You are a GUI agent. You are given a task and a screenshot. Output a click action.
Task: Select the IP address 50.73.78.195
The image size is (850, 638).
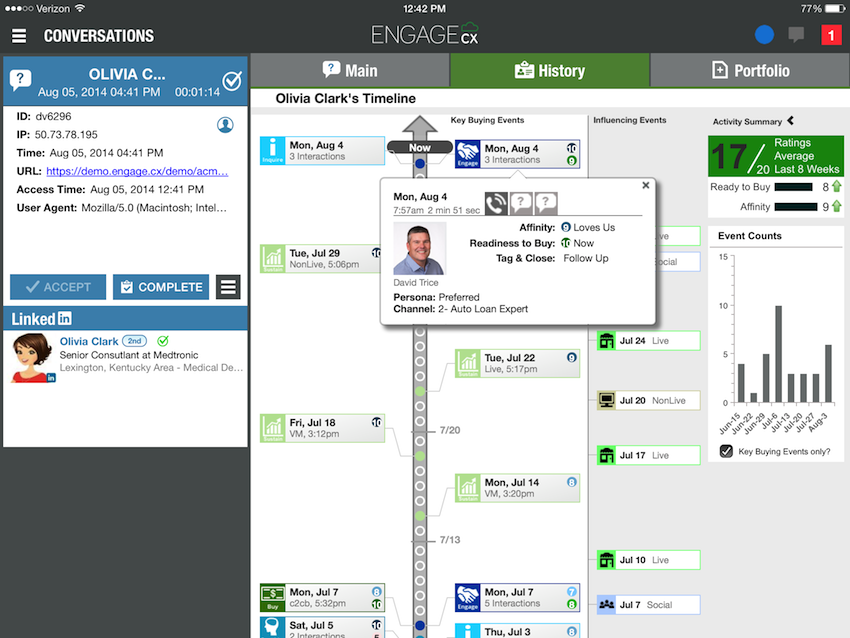click(66, 135)
